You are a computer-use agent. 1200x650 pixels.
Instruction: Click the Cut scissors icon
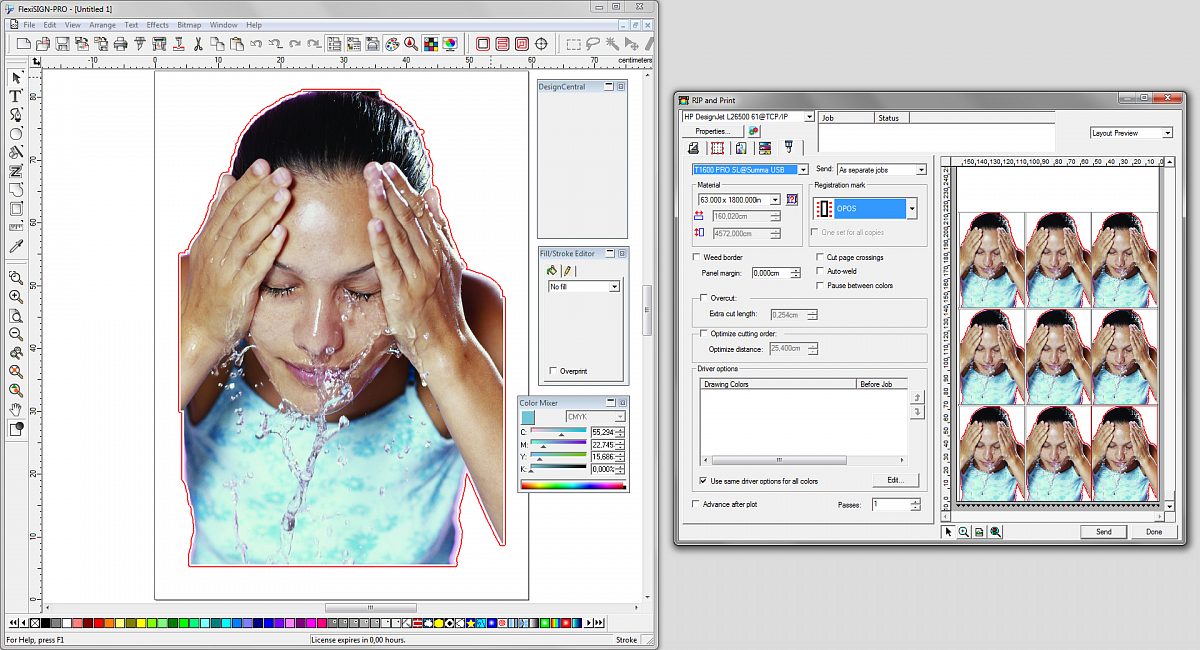click(x=198, y=44)
